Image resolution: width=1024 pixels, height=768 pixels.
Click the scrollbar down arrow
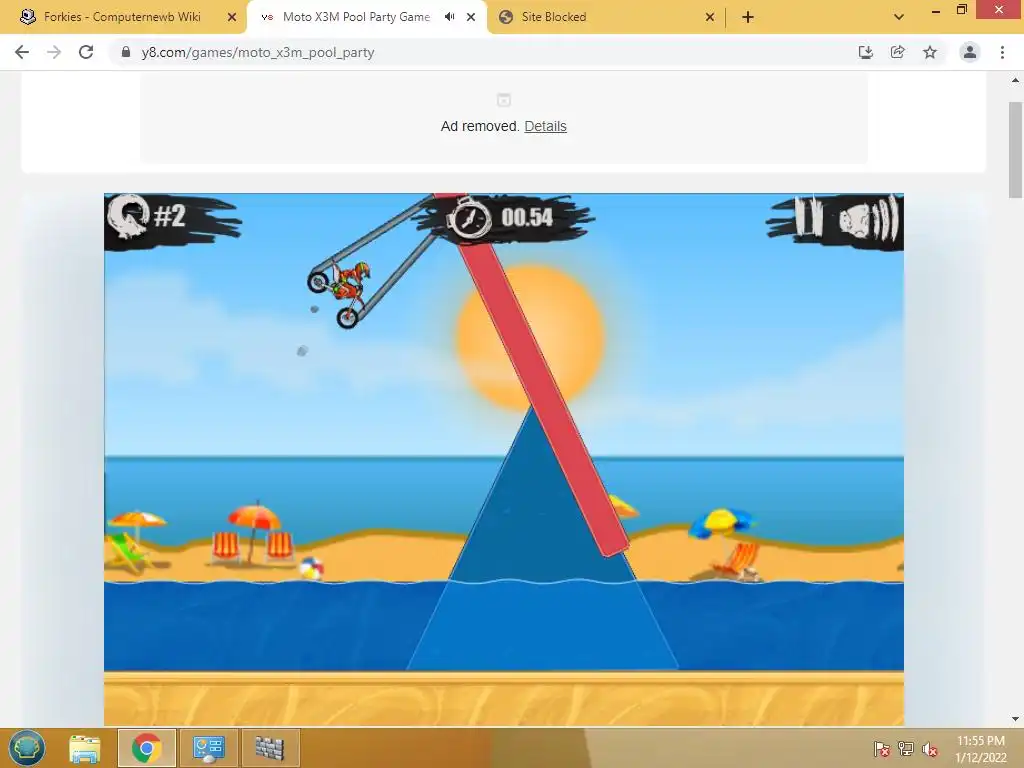[x=1016, y=719]
